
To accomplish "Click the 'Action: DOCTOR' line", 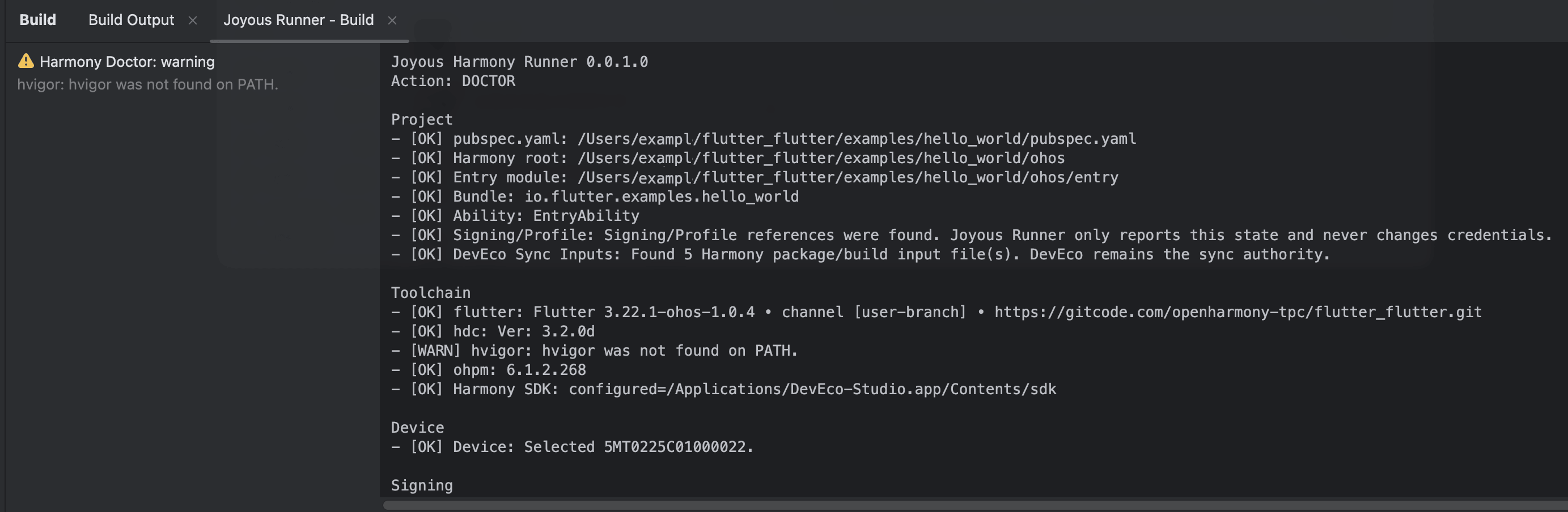I will click(453, 81).
